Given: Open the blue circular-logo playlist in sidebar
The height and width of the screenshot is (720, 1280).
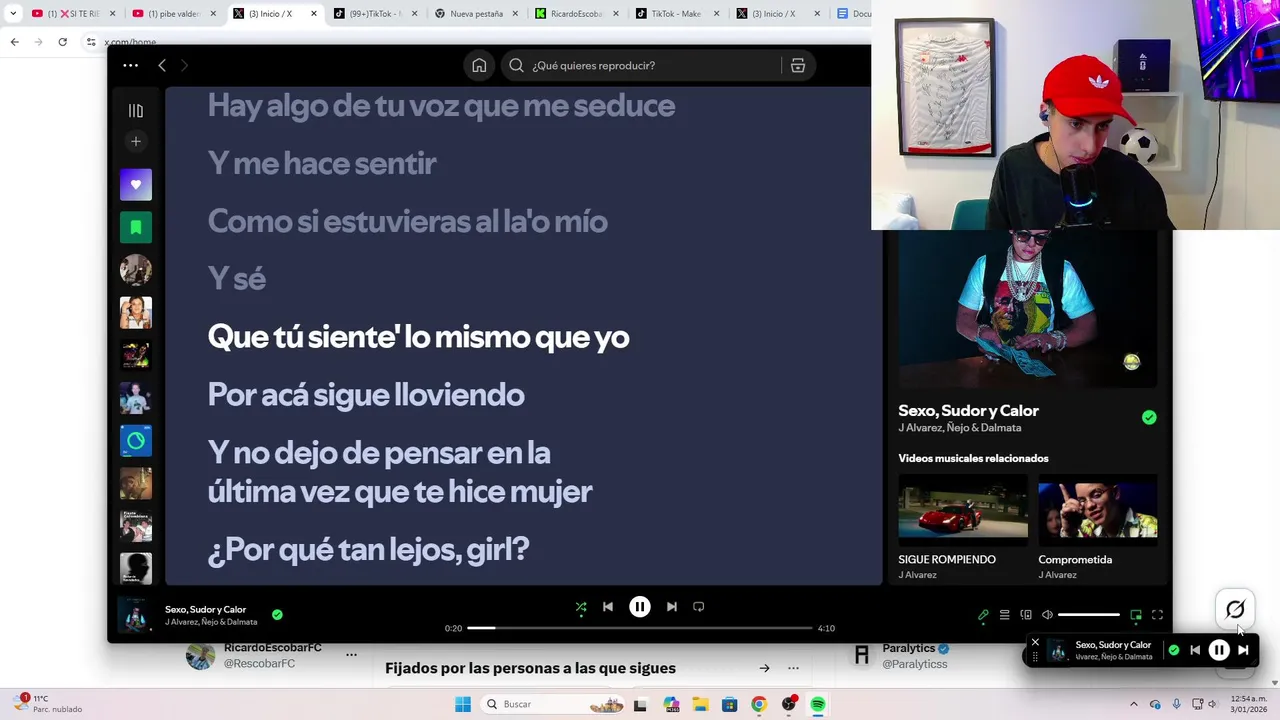Looking at the screenshot, I should (136, 441).
